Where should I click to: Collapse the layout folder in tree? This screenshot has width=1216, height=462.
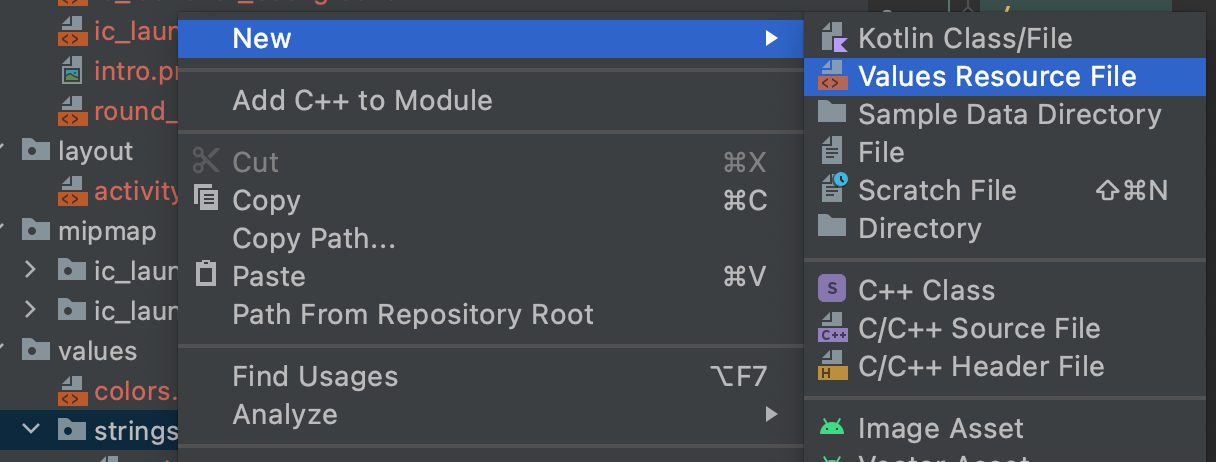click(3, 151)
